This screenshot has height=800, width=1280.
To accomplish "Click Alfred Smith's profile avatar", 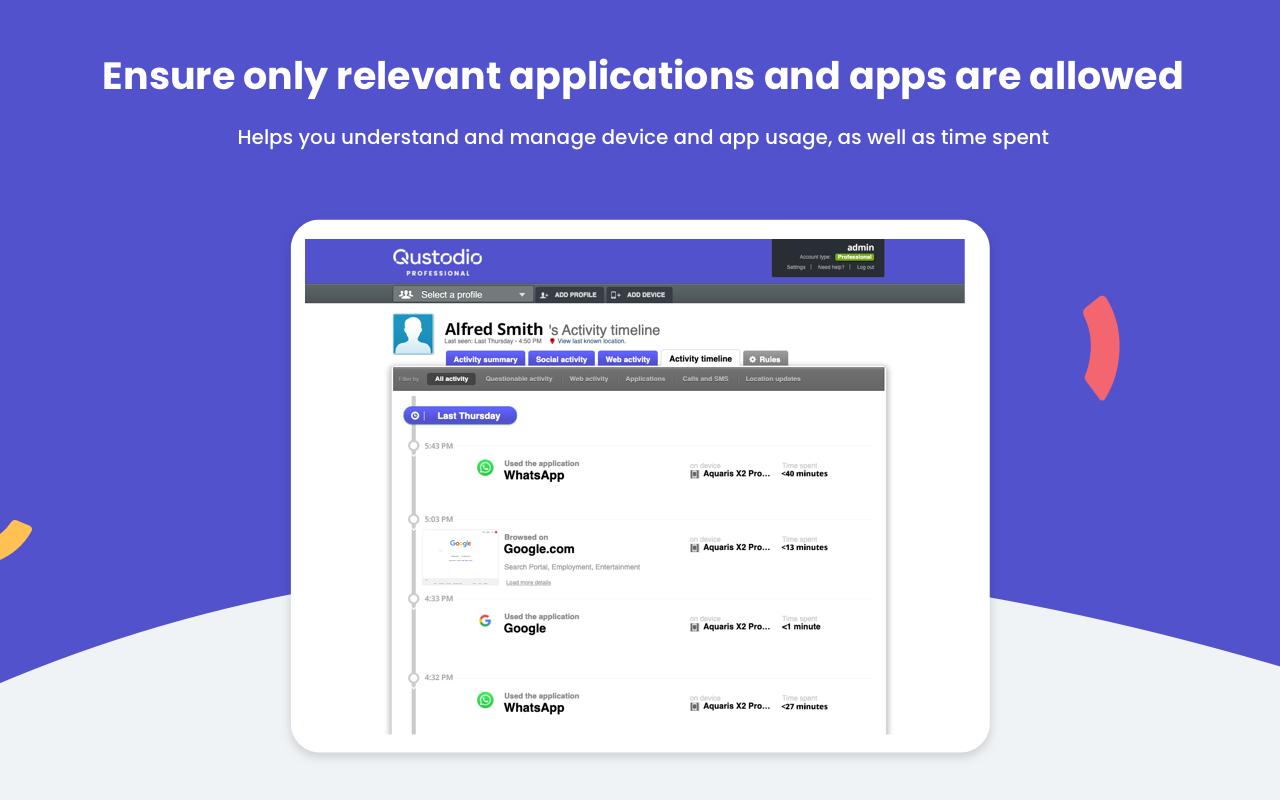I will click(413, 334).
